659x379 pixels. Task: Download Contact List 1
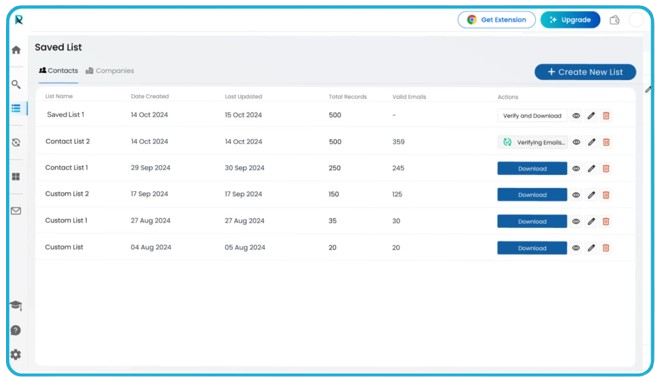pyautogui.click(x=532, y=168)
